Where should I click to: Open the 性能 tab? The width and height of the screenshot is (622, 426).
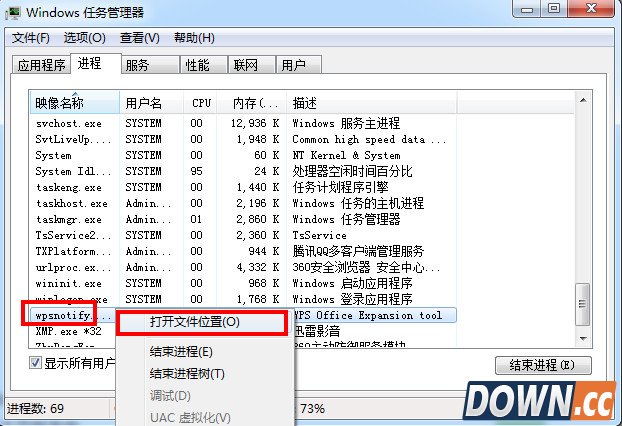click(204, 65)
